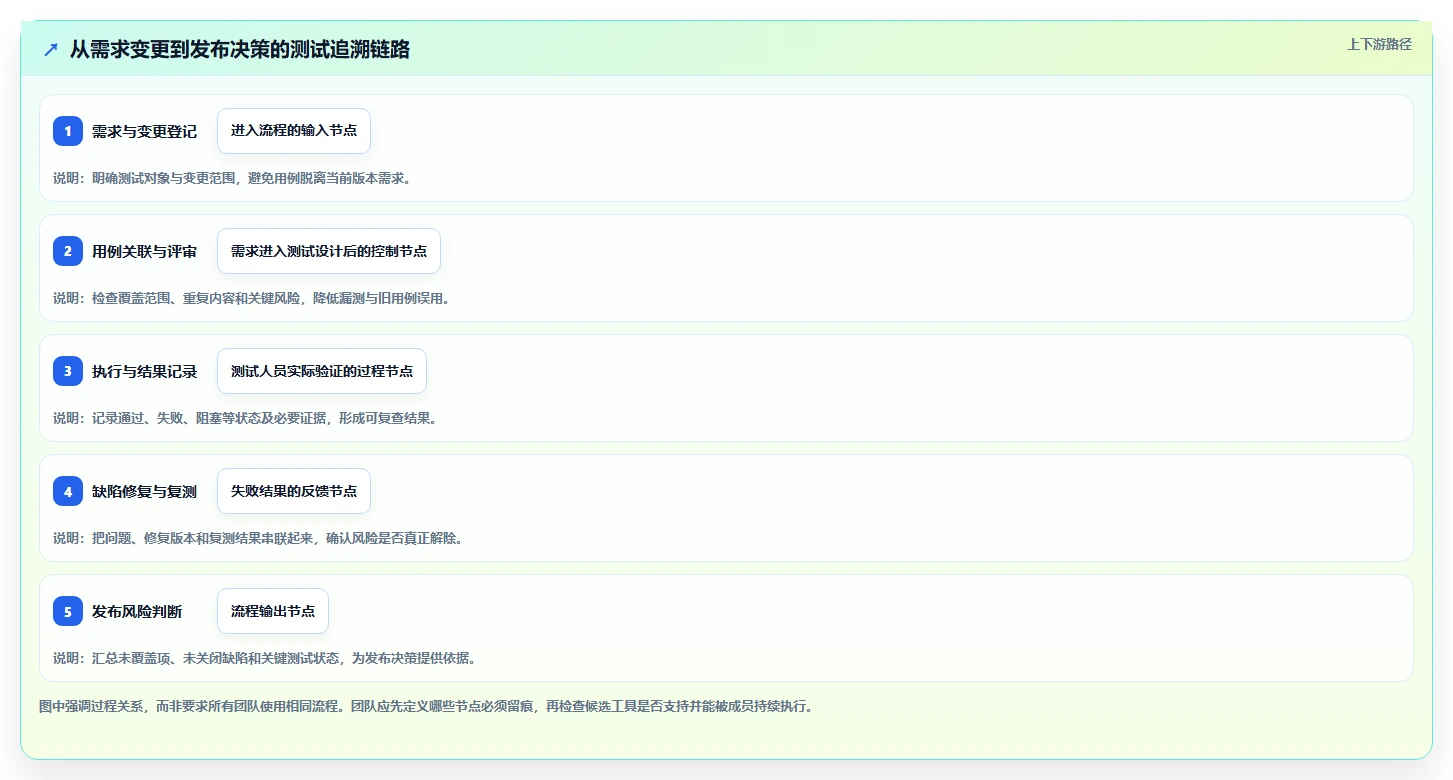The height and width of the screenshot is (780, 1453).
Task: Click the 流程输出节点 tag
Action: (273, 611)
